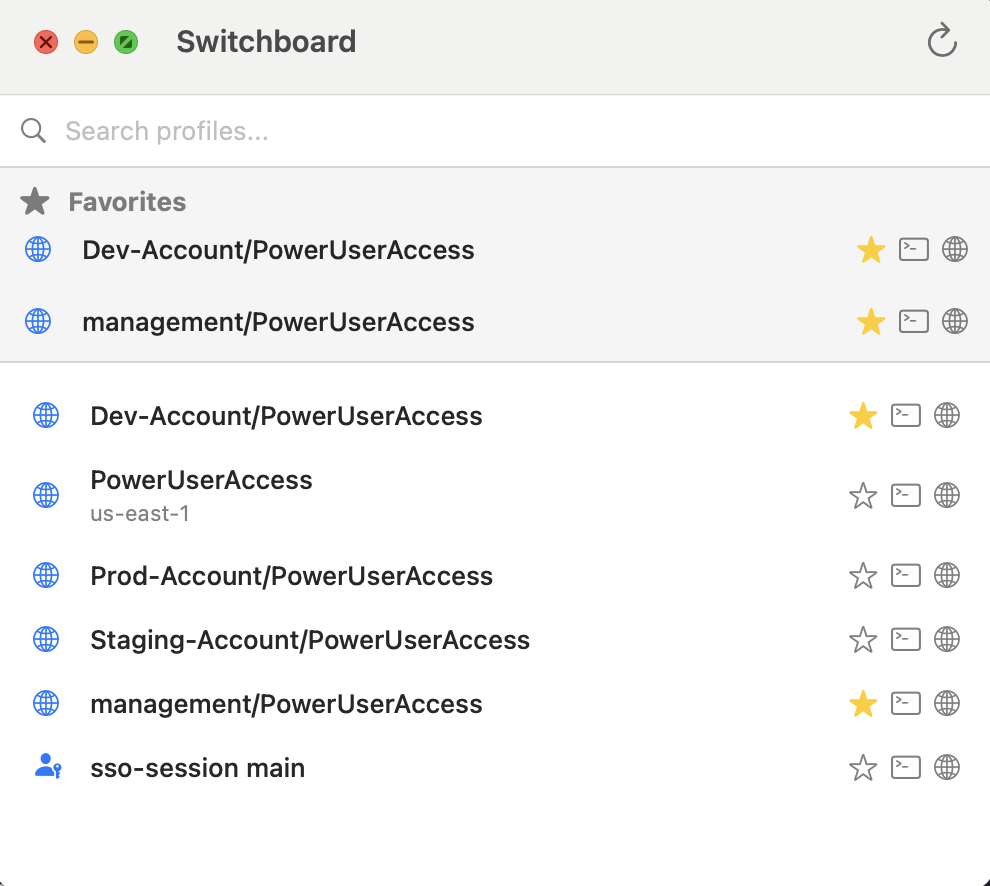990x886 pixels.
Task: Open browser console for PowerUserAccess us-east-1
Action: (x=947, y=495)
